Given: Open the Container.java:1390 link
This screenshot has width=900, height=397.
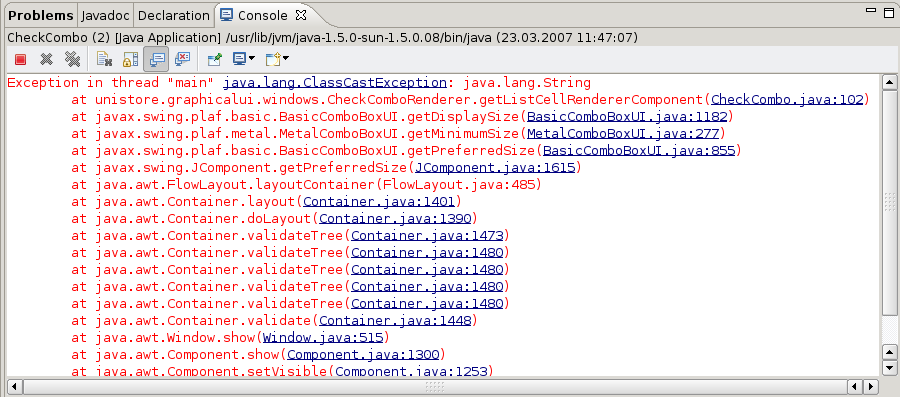Looking at the screenshot, I should coord(395,219).
